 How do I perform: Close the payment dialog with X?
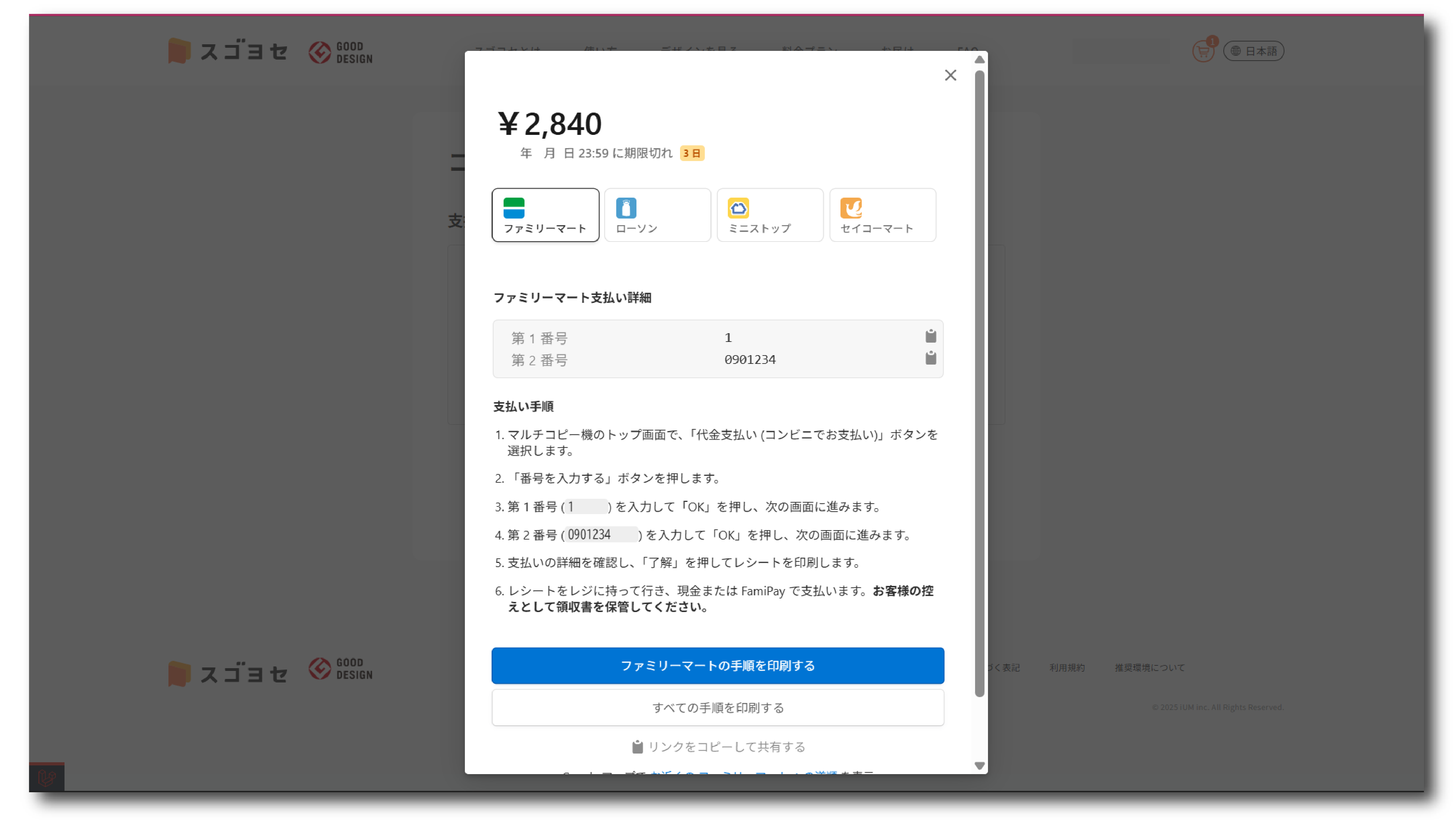click(x=950, y=75)
